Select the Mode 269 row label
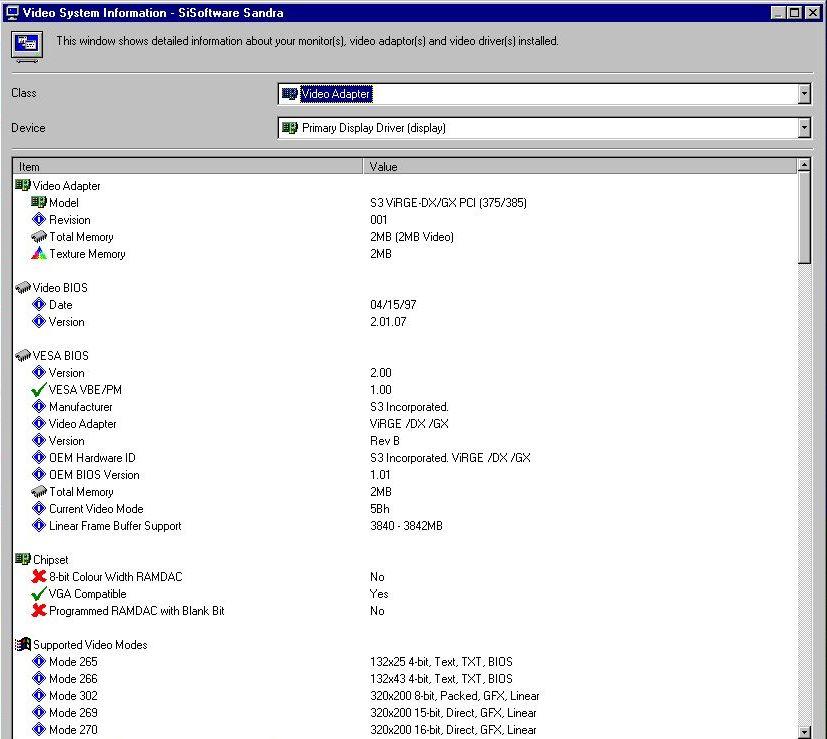This screenshot has width=827, height=739. 73,713
